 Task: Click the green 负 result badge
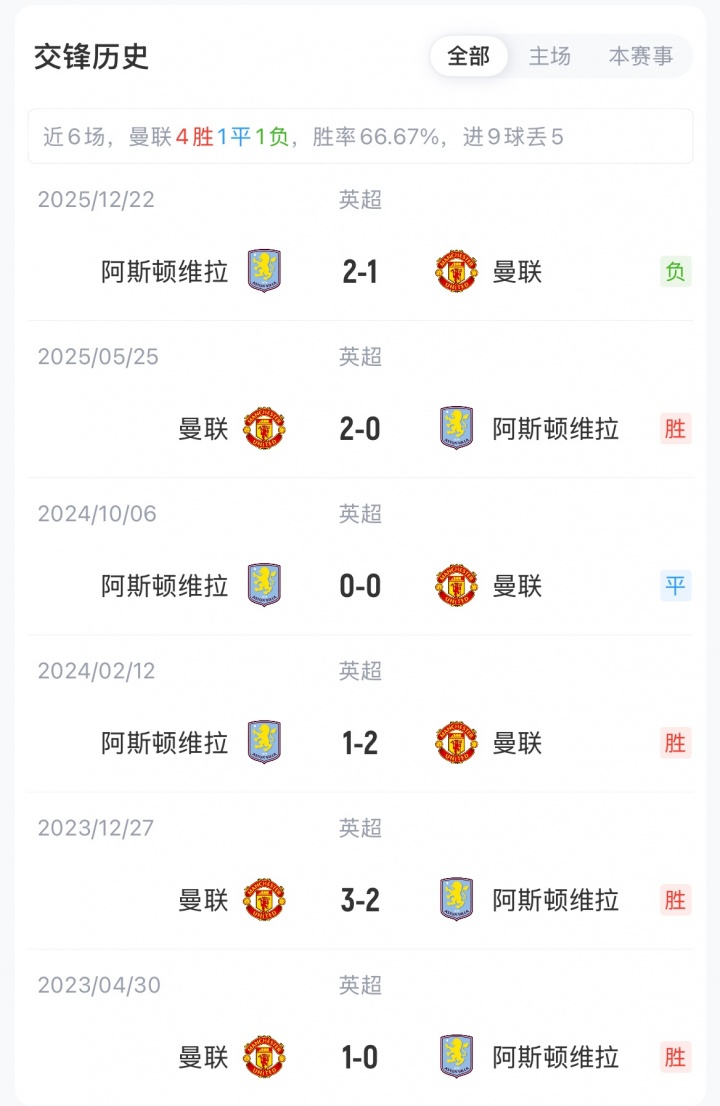tap(675, 271)
